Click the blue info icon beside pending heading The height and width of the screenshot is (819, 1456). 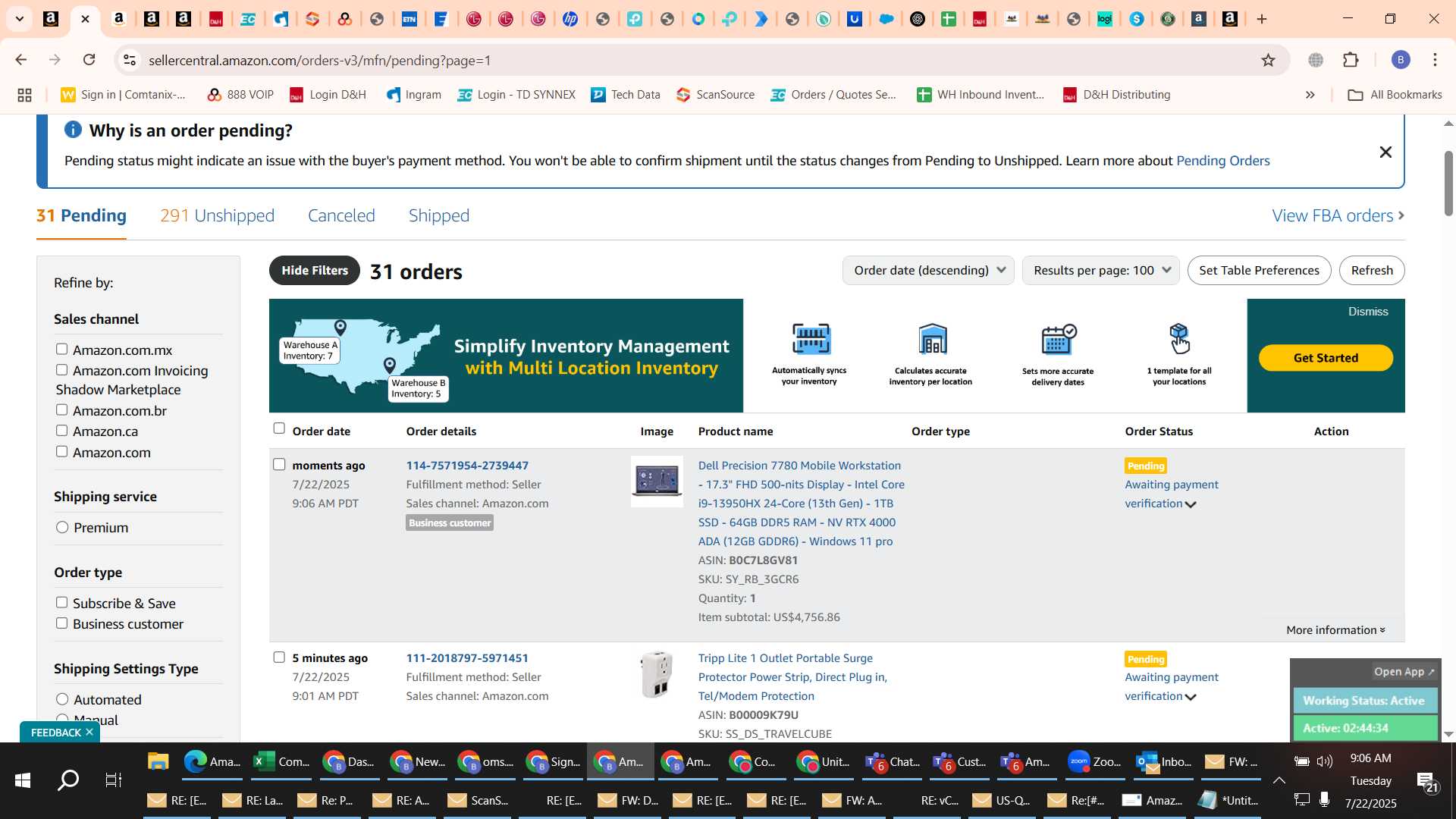73,130
